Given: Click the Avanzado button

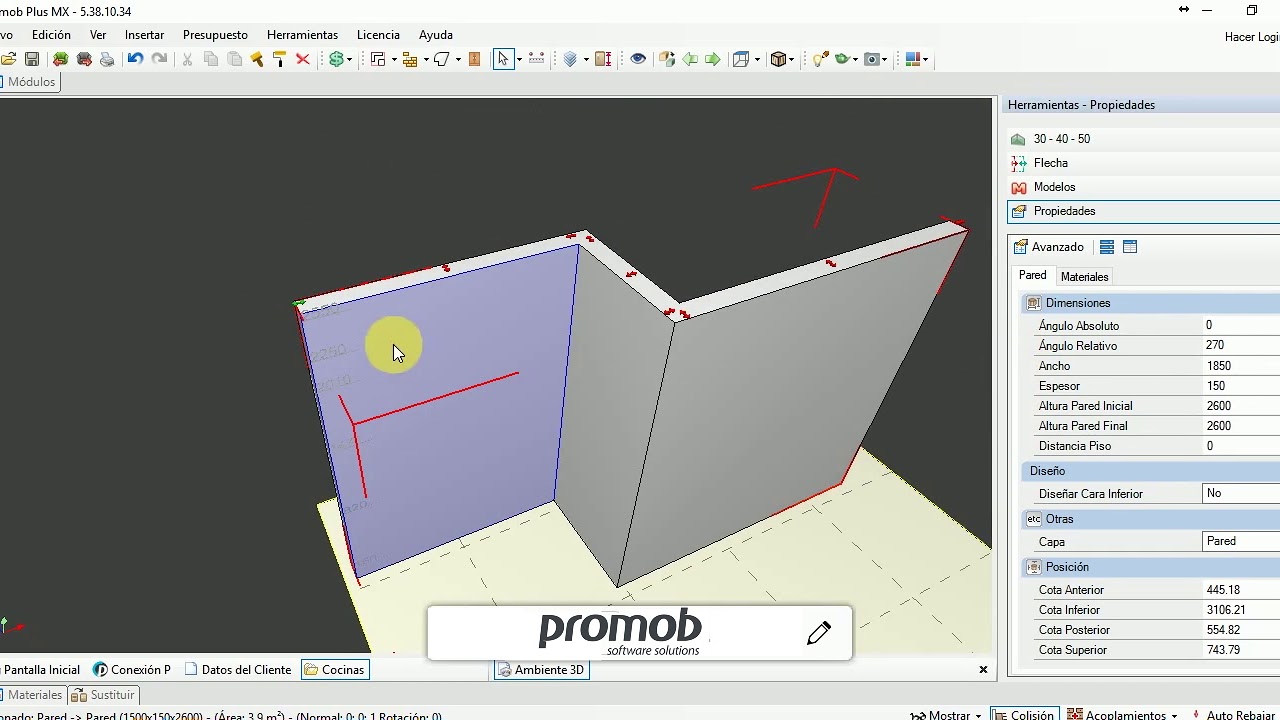Looking at the screenshot, I should click(x=1048, y=247).
